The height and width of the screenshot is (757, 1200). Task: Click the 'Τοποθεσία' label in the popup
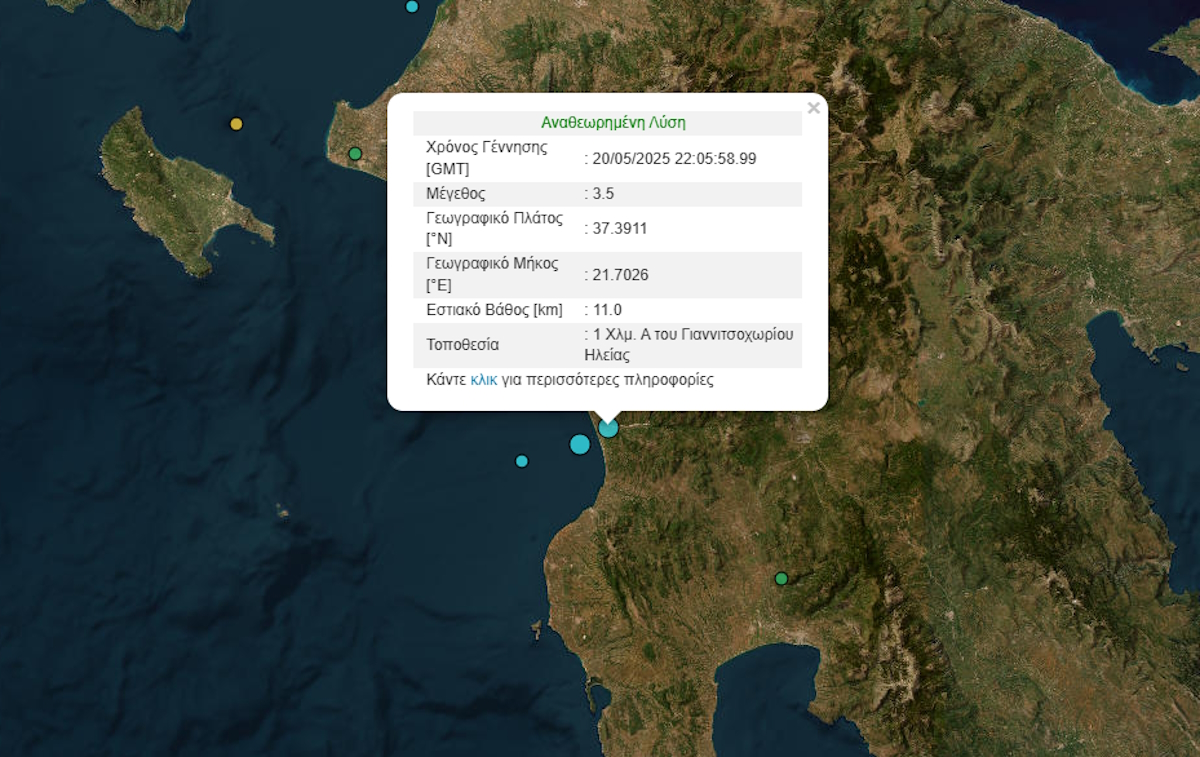point(462,345)
